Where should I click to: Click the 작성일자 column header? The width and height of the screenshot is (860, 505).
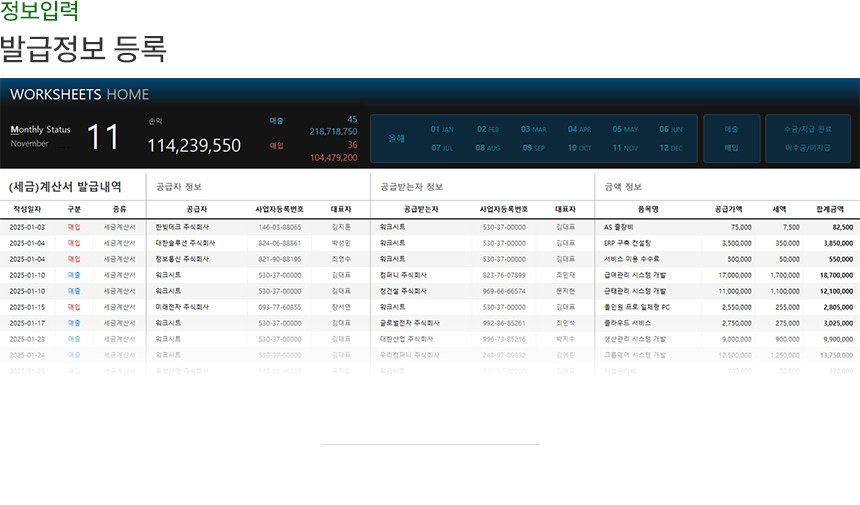29,209
